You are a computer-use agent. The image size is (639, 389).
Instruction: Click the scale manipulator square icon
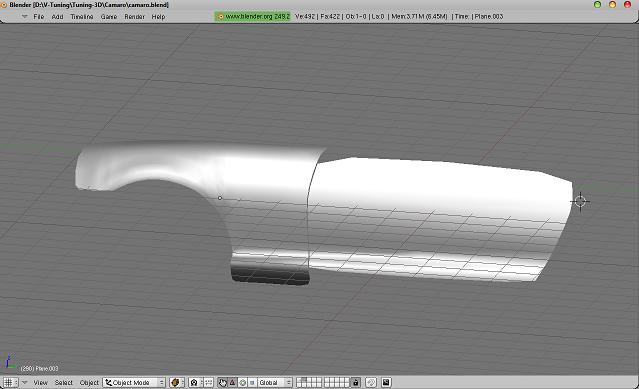click(x=252, y=382)
